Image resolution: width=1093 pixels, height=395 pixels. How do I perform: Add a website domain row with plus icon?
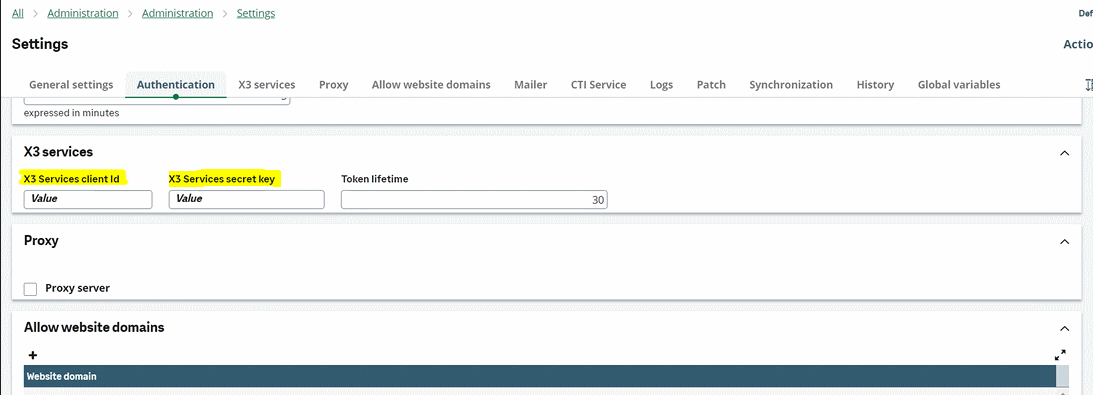pos(32,355)
